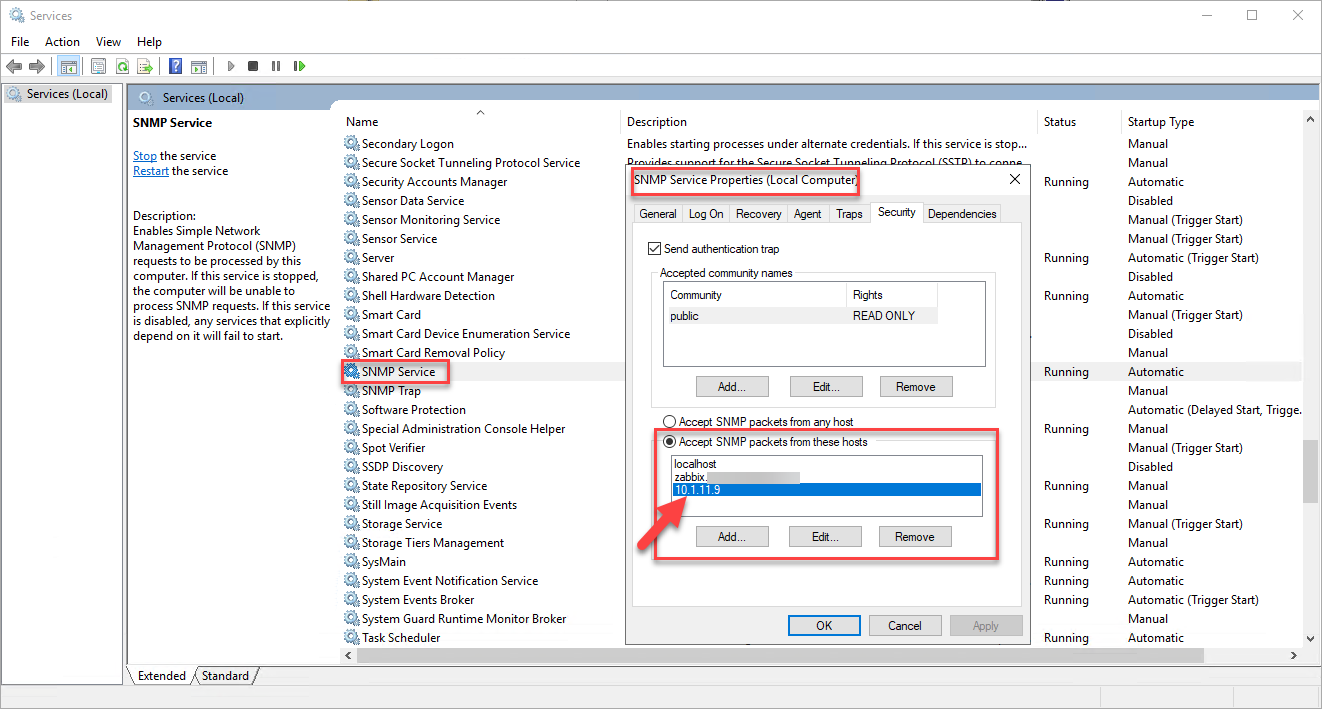Choose Accept SNMP packets from these hosts
The image size is (1322, 709).
(x=670, y=441)
